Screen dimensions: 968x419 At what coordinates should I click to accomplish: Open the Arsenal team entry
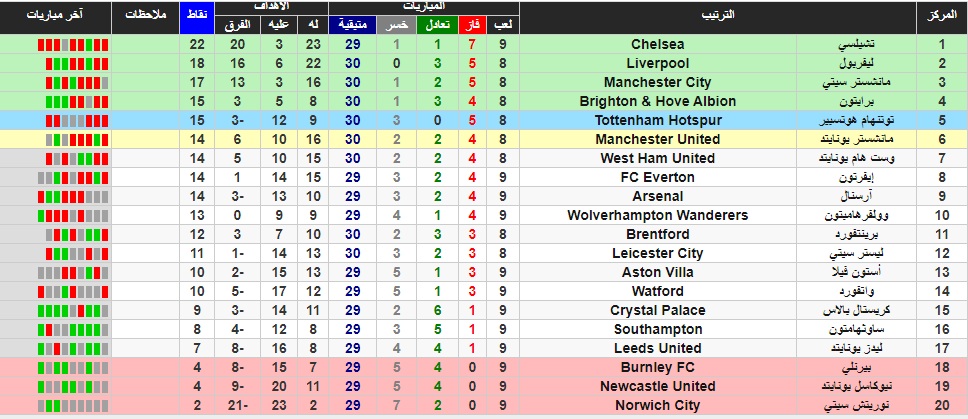click(657, 197)
